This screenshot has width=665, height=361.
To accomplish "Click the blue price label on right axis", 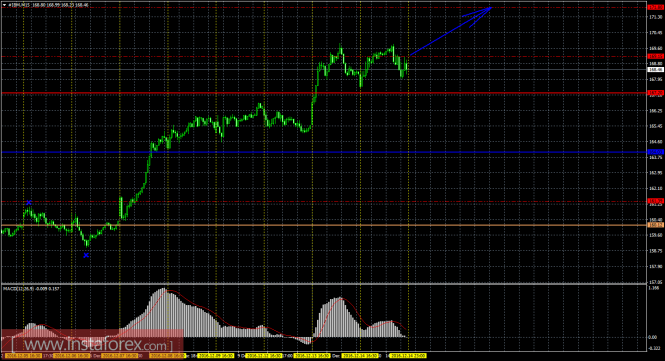I will click(655, 152).
